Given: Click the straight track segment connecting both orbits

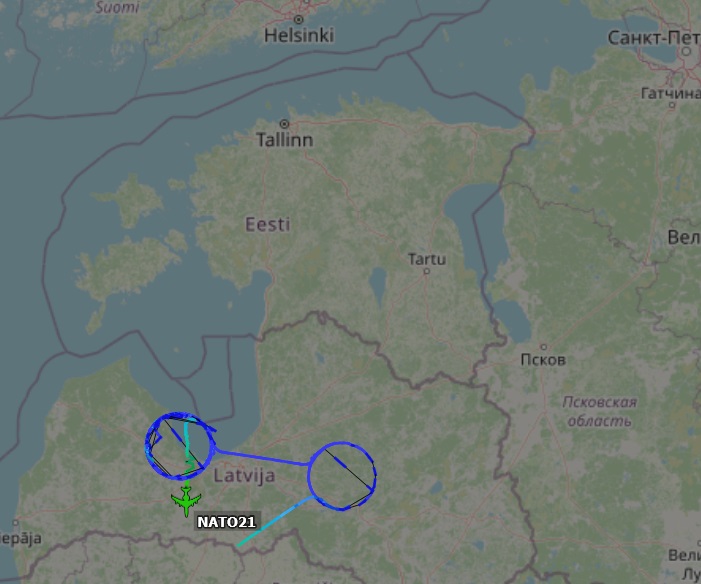Looking at the screenshot, I should pyautogui.click(x=262, y=457).
